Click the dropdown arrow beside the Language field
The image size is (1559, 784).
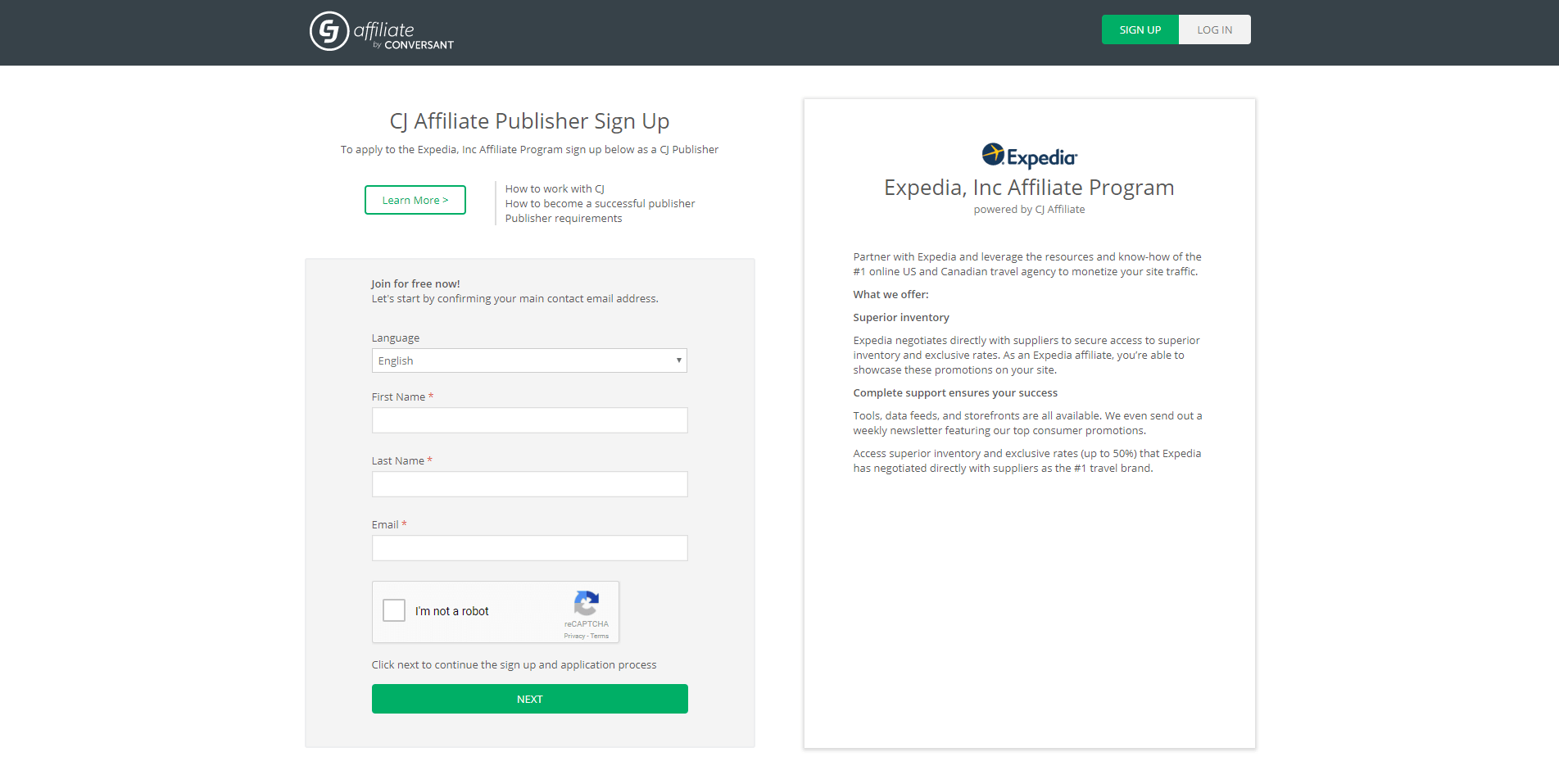[678, 360]
